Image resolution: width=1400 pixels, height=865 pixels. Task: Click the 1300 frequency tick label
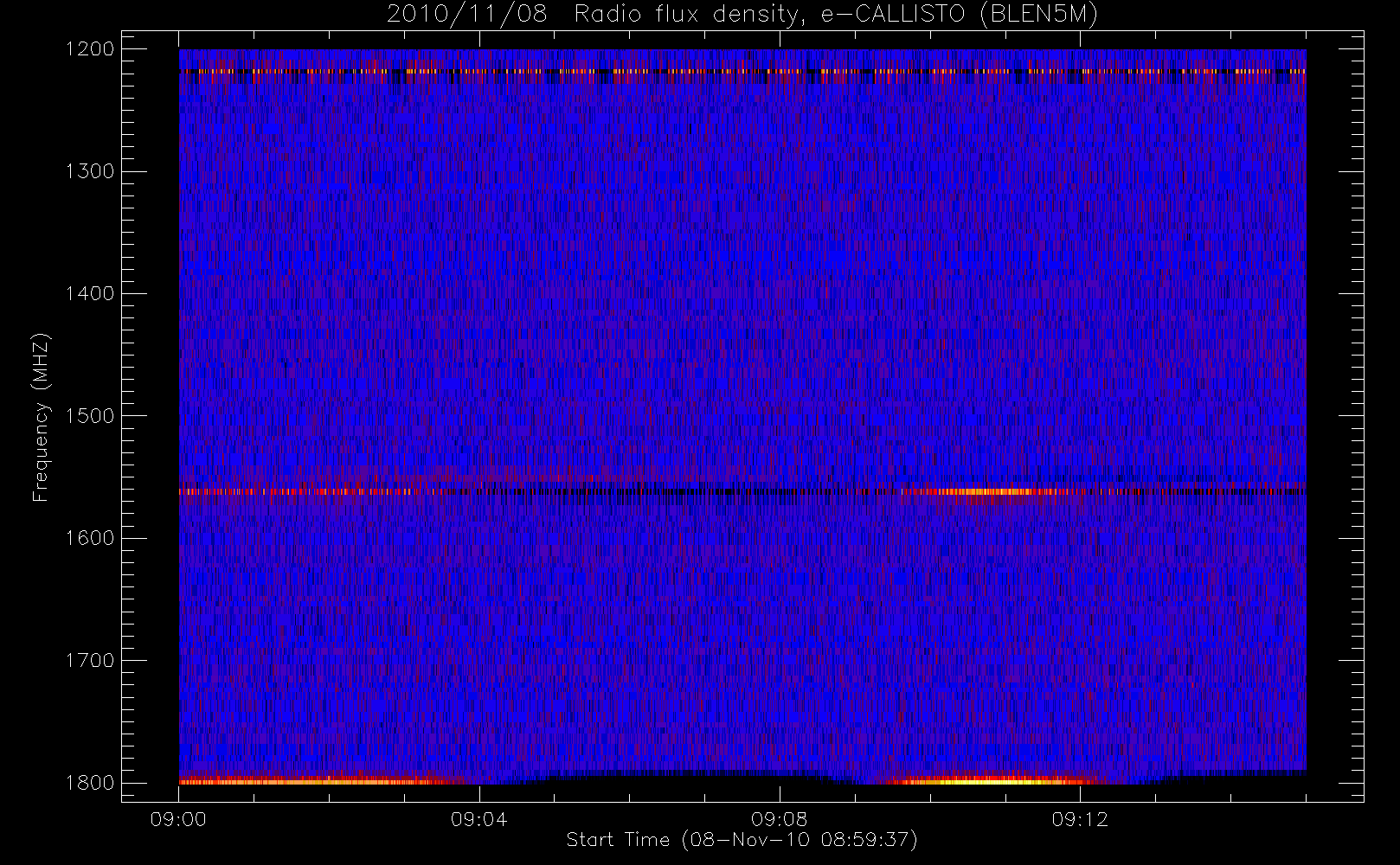coord(90,171)
